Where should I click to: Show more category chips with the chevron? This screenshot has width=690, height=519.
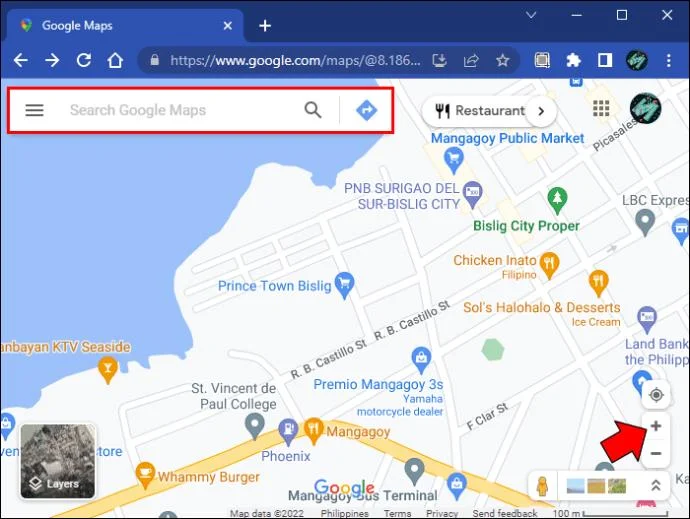(x=542, y=111)
